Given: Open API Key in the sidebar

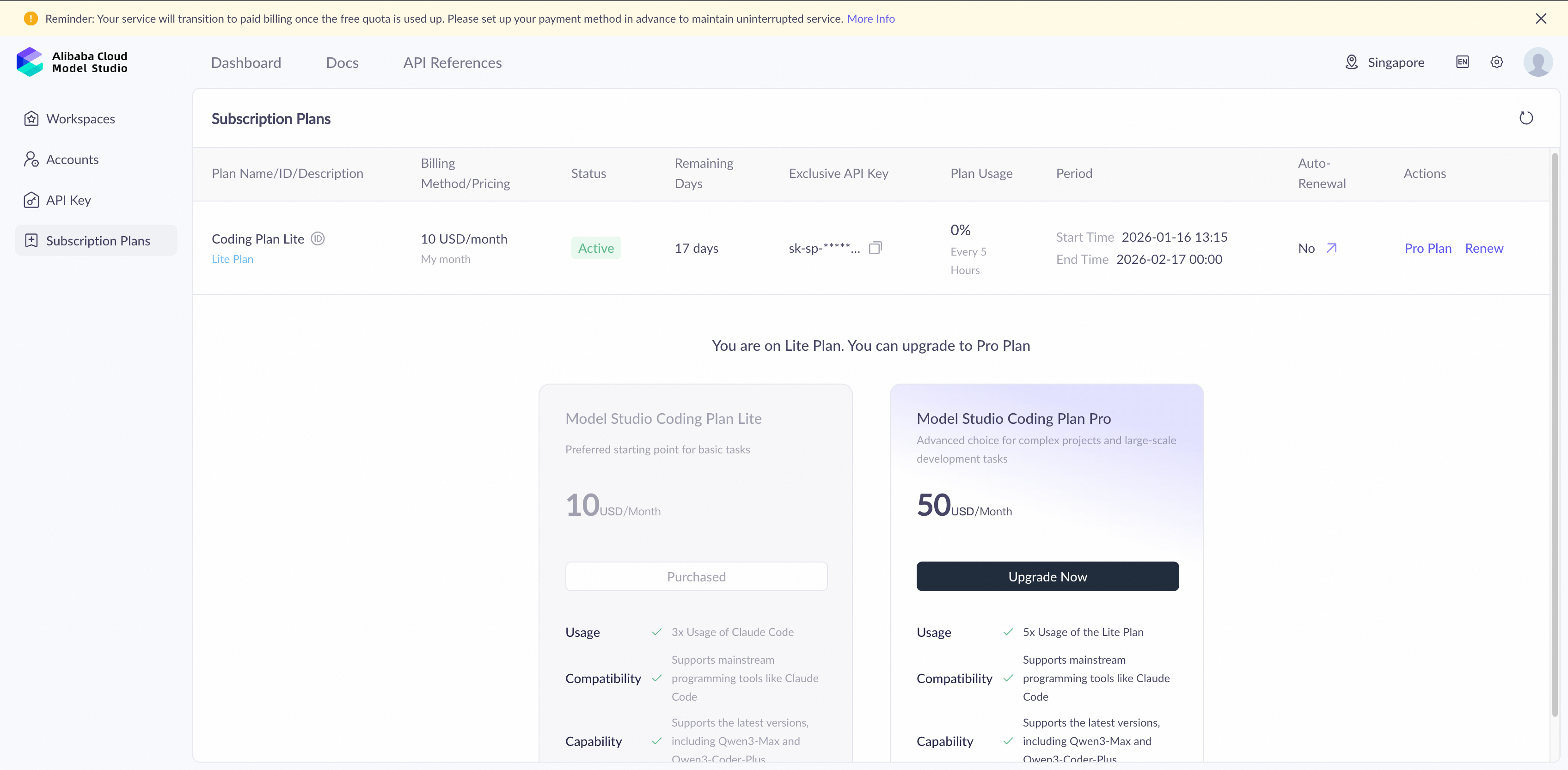Looking at the screenshot, I should pyautogui.click(x=96, y=200).
